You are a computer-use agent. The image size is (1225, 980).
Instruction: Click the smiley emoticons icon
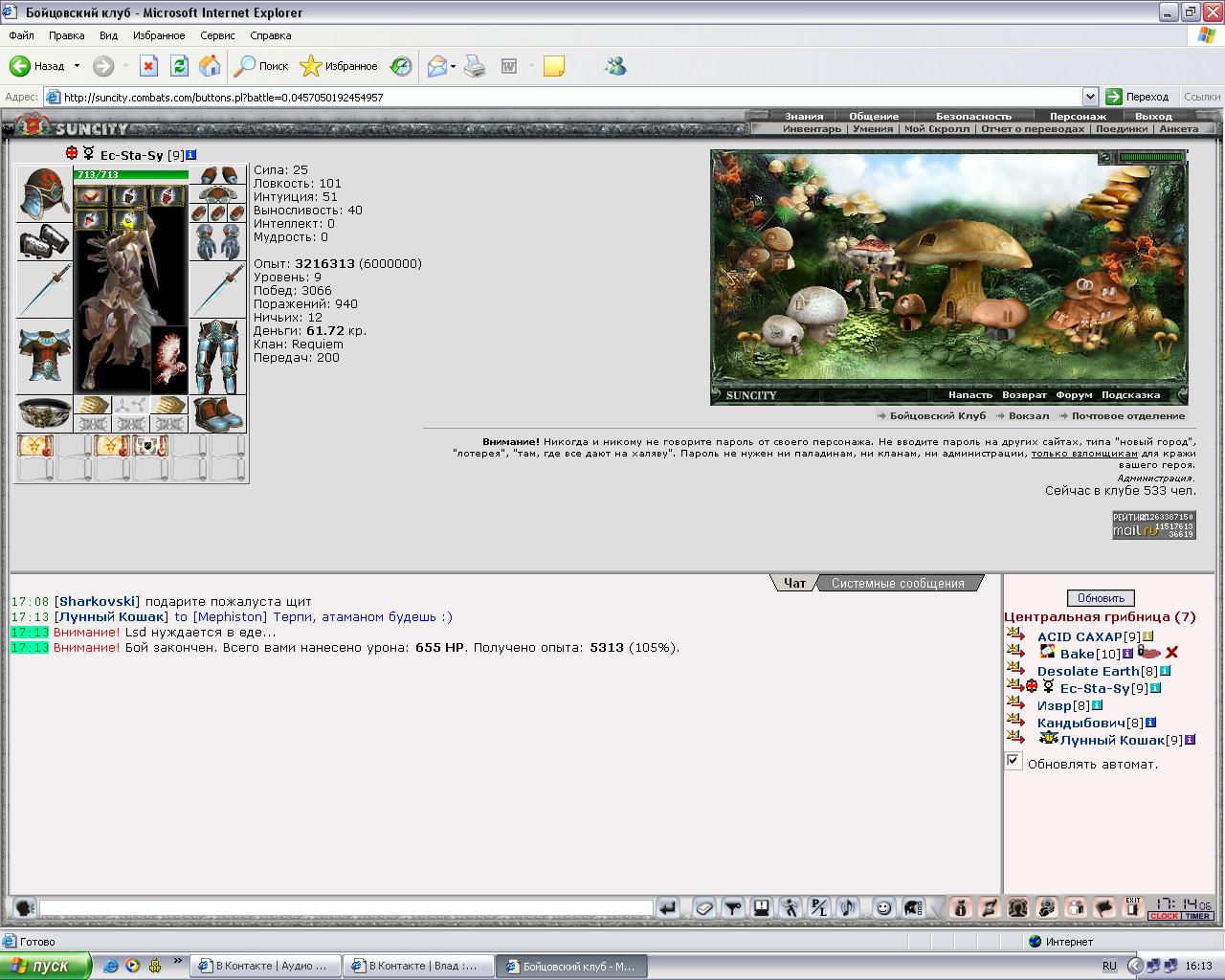[884, 907]
